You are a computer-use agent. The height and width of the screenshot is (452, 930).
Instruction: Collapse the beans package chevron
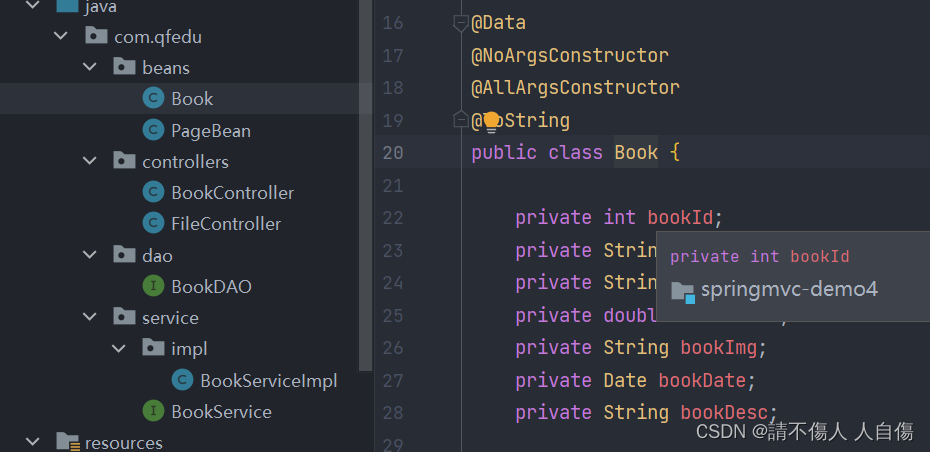[90, 67]
